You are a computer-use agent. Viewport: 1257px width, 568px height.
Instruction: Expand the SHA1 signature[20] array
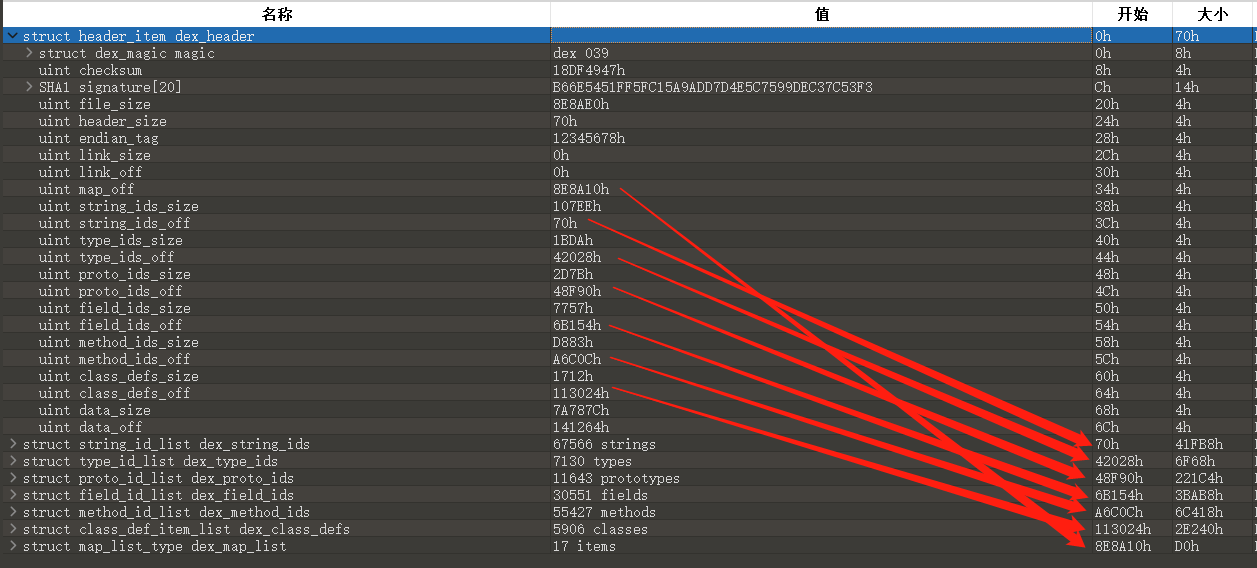(29, 87)
